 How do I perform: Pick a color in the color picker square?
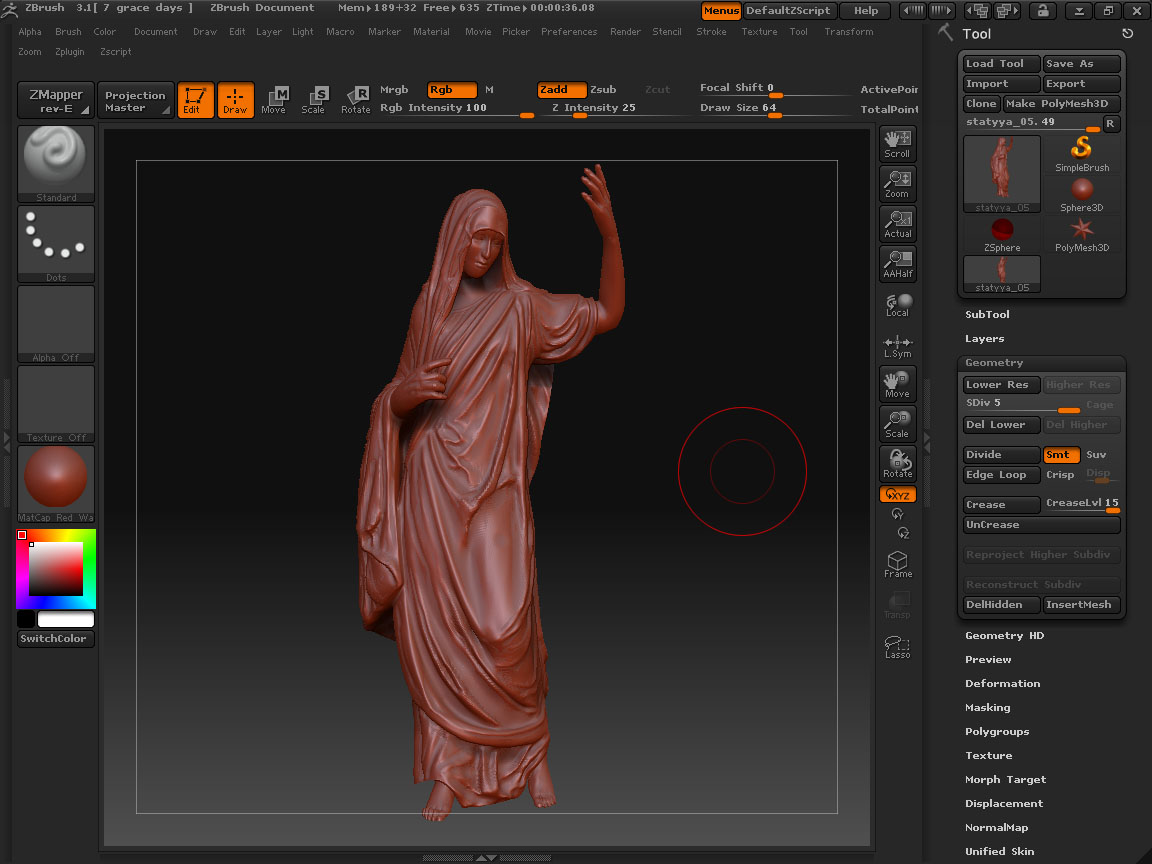pyautogui.click(x=56, y=570)
